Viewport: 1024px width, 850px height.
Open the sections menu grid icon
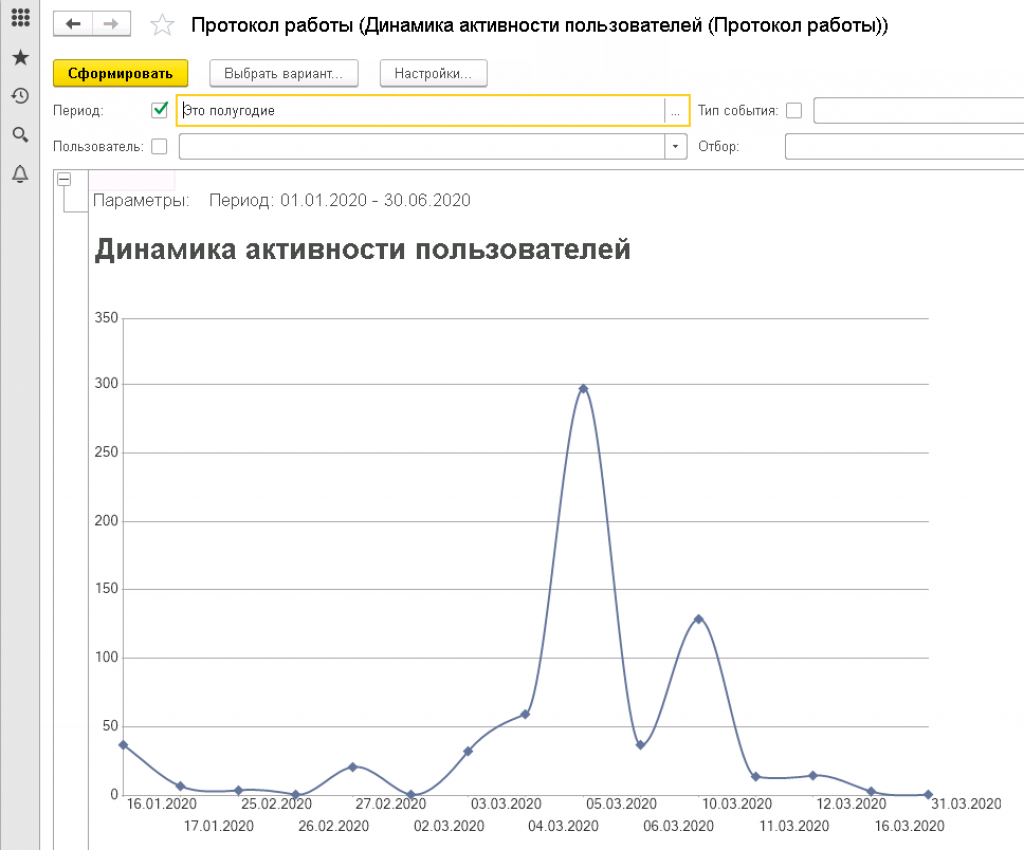(x=19, y=19)
